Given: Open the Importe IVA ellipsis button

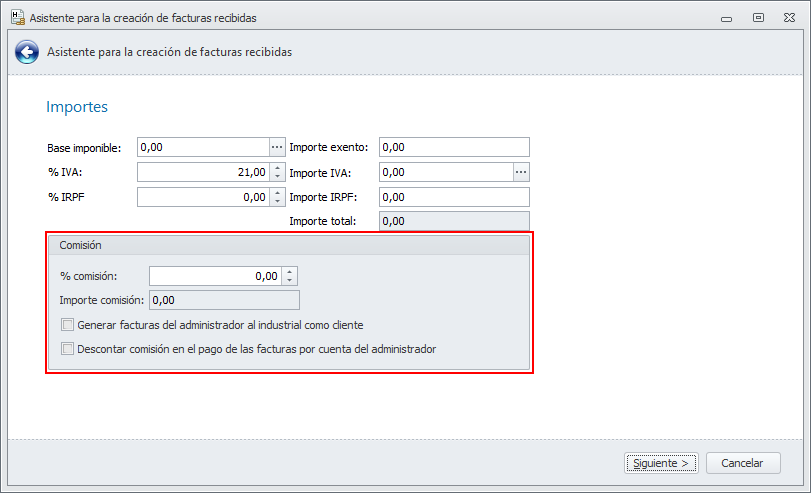Looking at the screenshot, I should click(x=521, y=172).
